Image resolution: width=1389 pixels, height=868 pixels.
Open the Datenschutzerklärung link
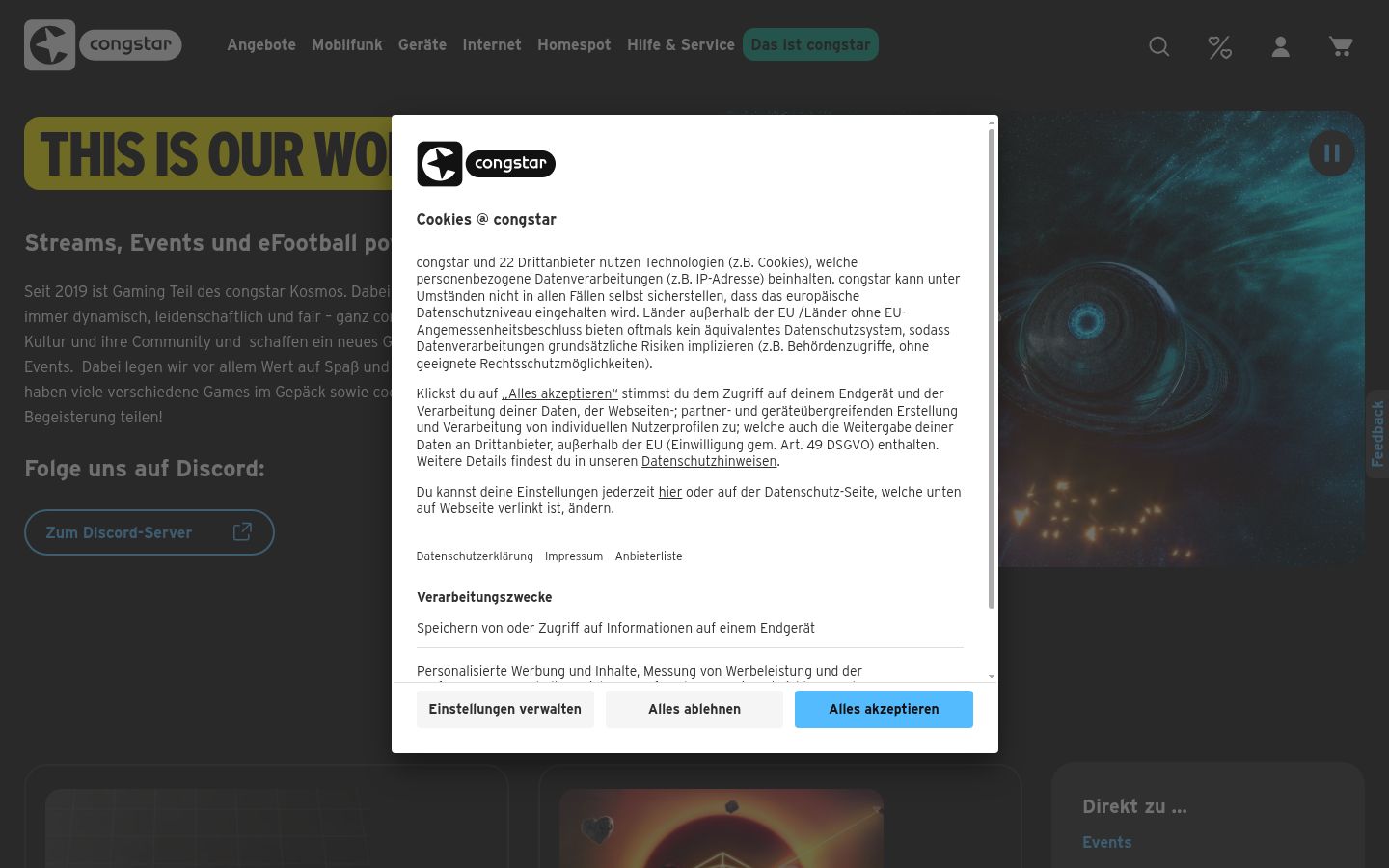pos(475,556)
